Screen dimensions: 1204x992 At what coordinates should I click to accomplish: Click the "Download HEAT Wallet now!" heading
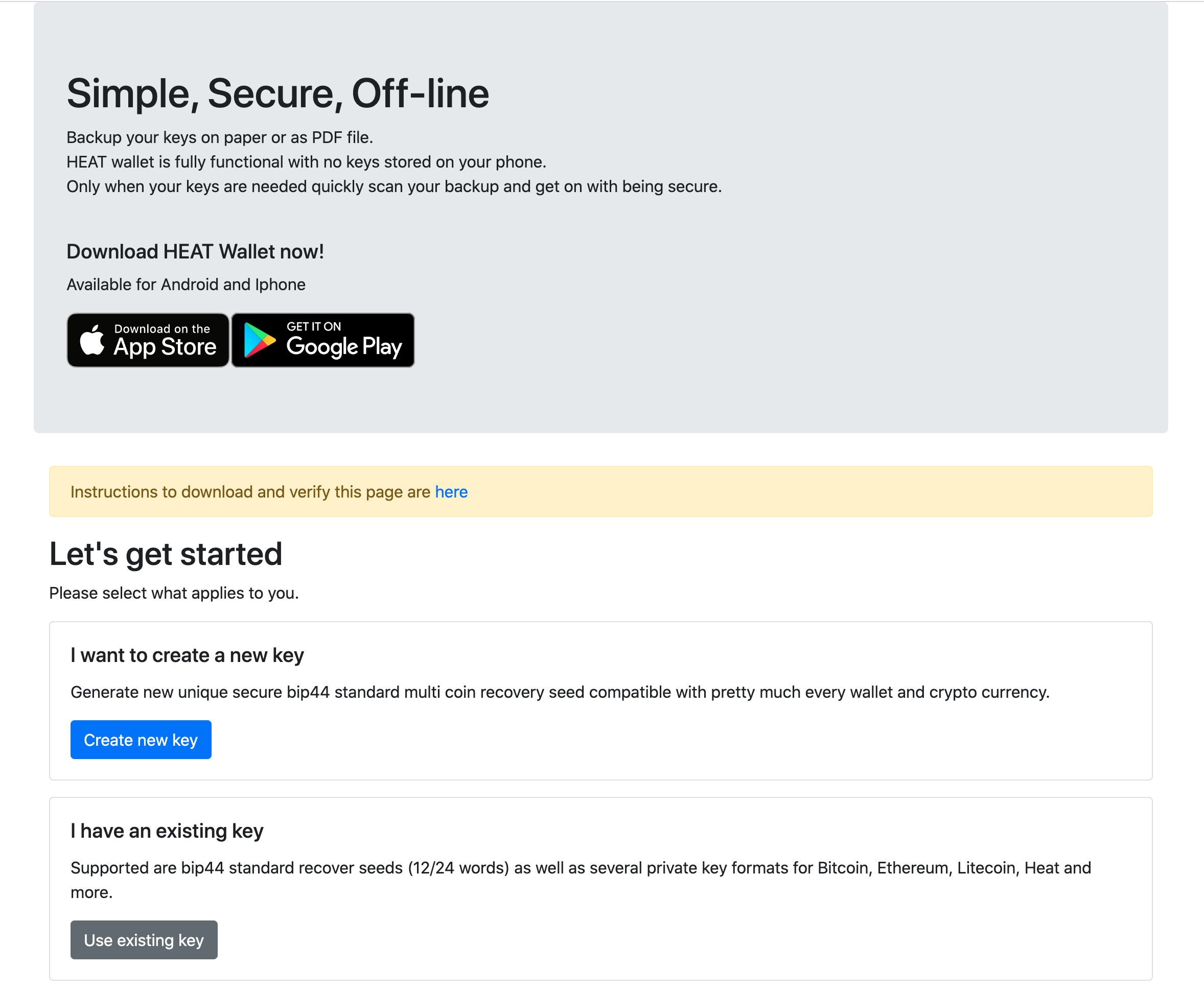(x=195, y=251)
